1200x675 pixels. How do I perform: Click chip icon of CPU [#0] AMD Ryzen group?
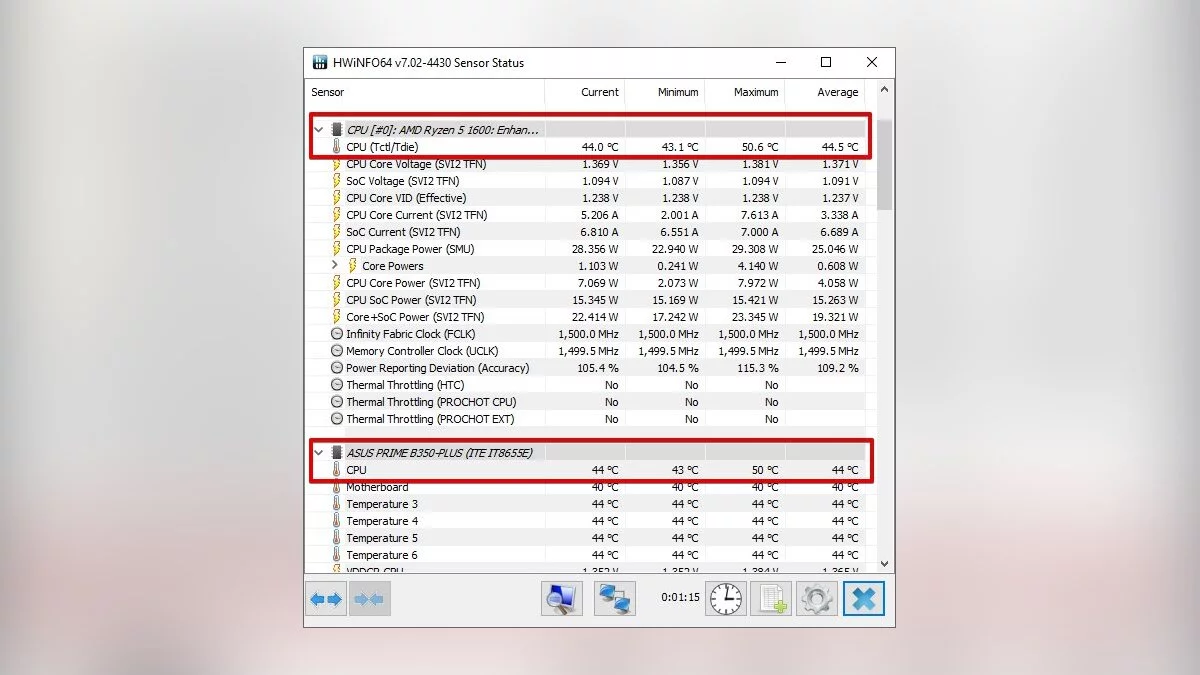336,130
